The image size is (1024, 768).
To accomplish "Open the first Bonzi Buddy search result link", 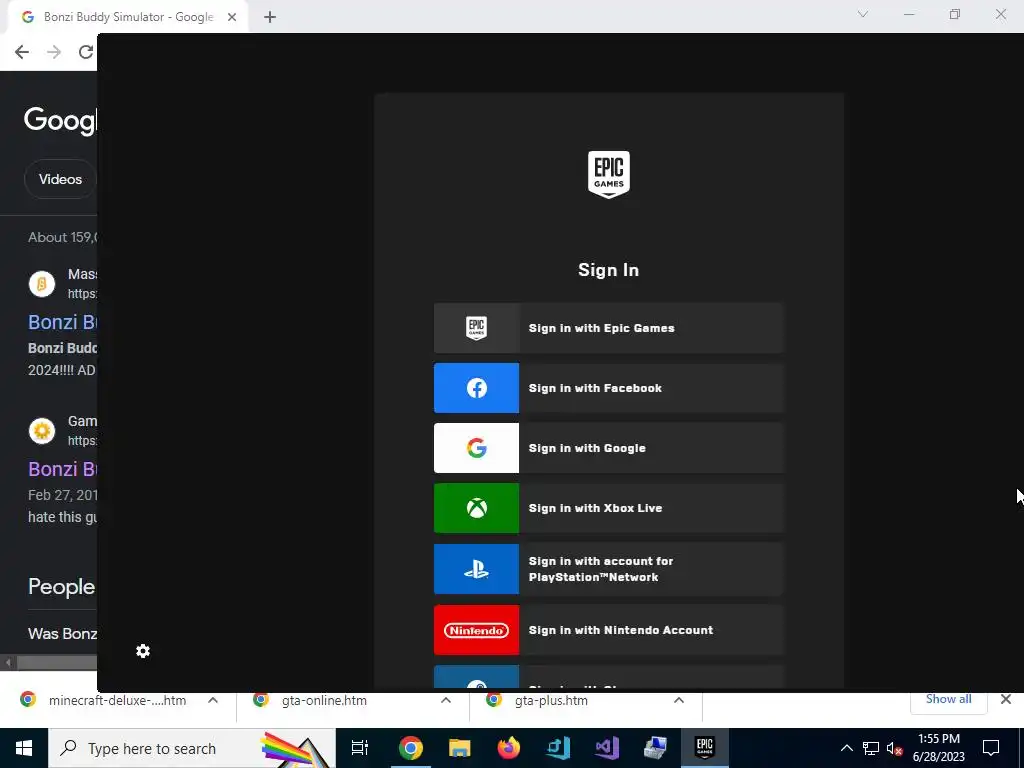I will [x=63, y=322].
